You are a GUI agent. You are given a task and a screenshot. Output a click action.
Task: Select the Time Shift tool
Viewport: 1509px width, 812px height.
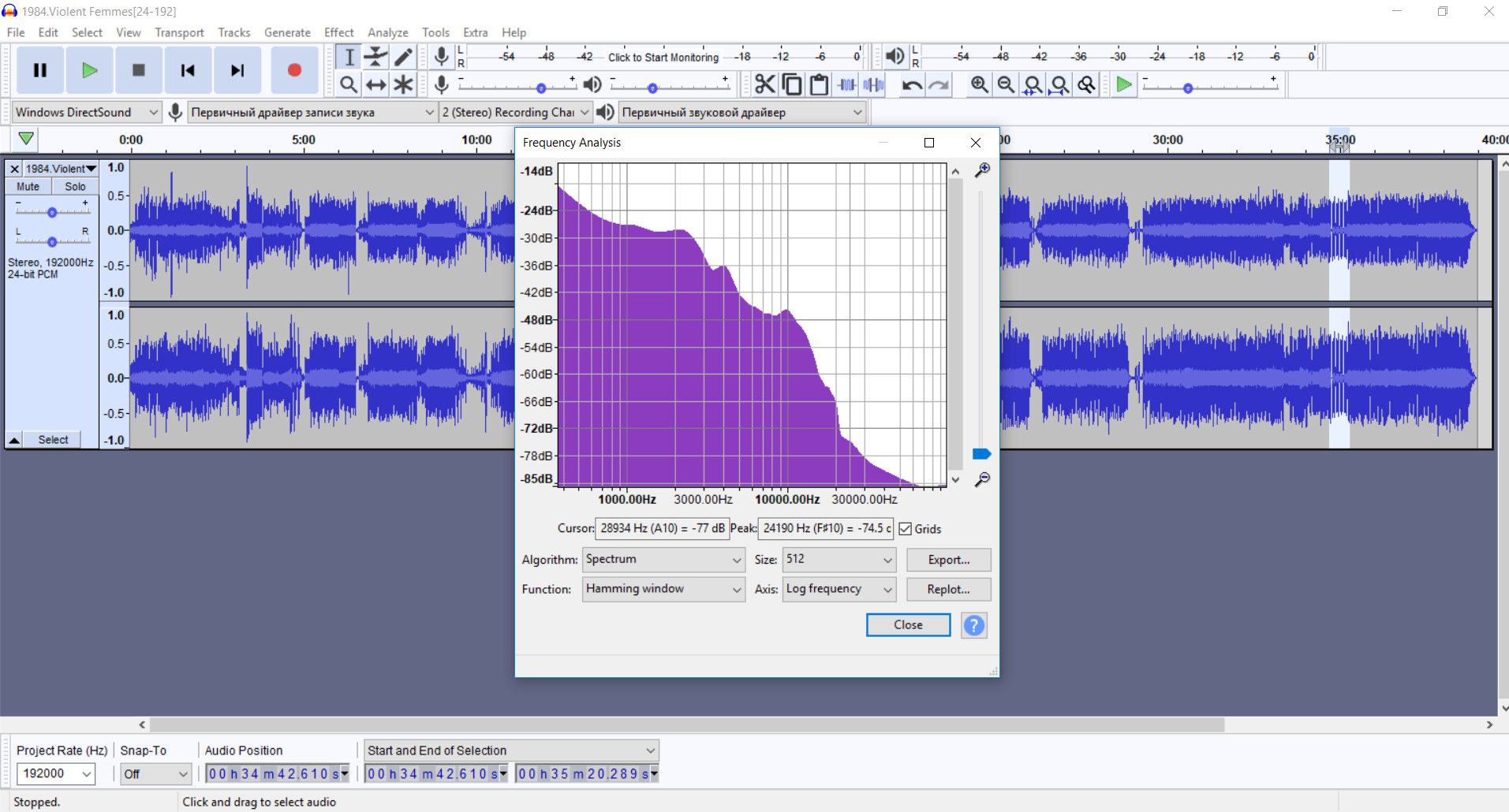click(376, 84)
